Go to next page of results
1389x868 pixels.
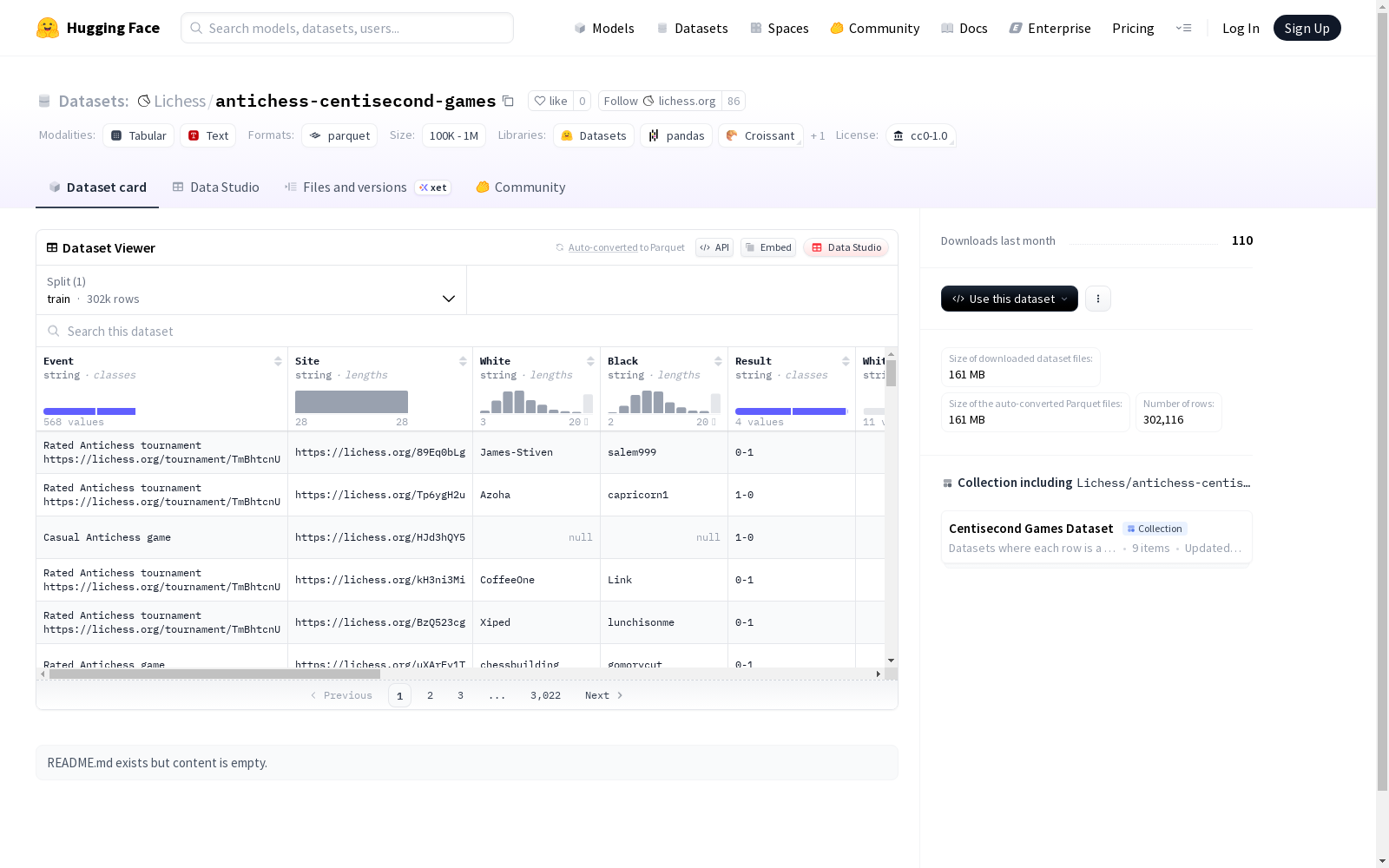[x=604, y=695]
